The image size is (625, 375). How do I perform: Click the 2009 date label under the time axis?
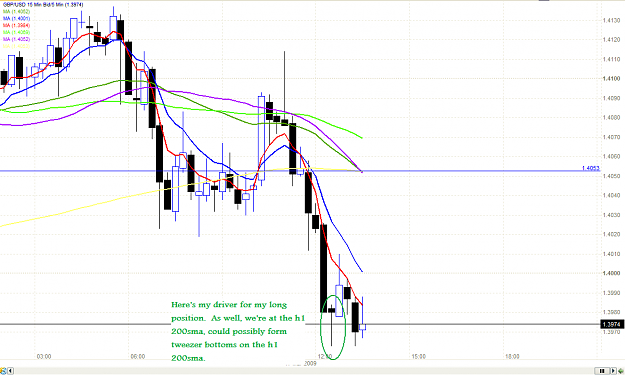(310, 363)
